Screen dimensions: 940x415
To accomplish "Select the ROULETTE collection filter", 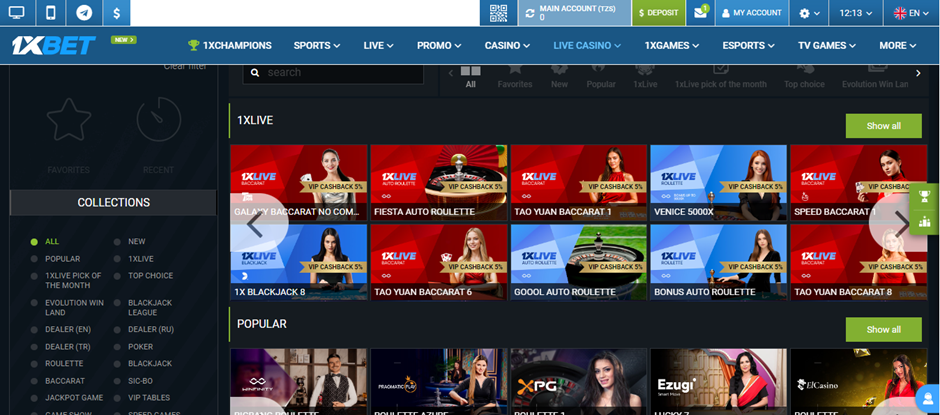I will (64, 363).
